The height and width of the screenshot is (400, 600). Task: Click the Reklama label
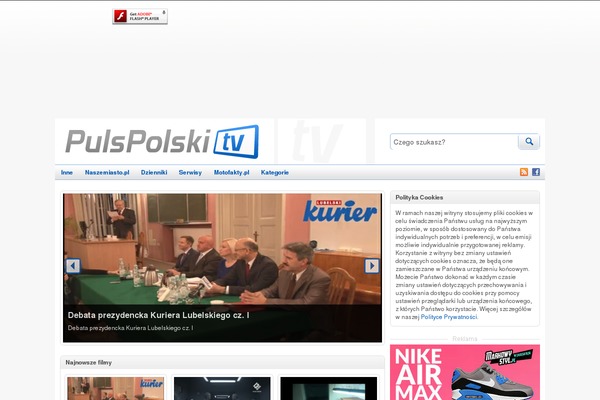click(465, 339)
